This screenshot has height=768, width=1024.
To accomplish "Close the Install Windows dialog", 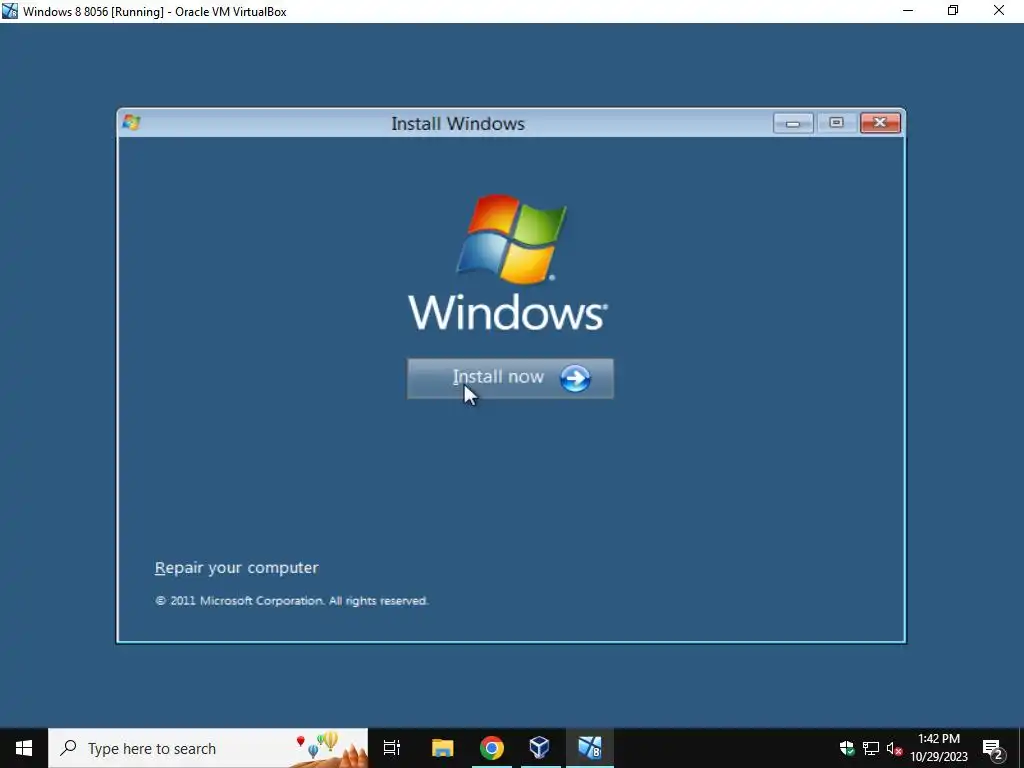I will point(880,123).
